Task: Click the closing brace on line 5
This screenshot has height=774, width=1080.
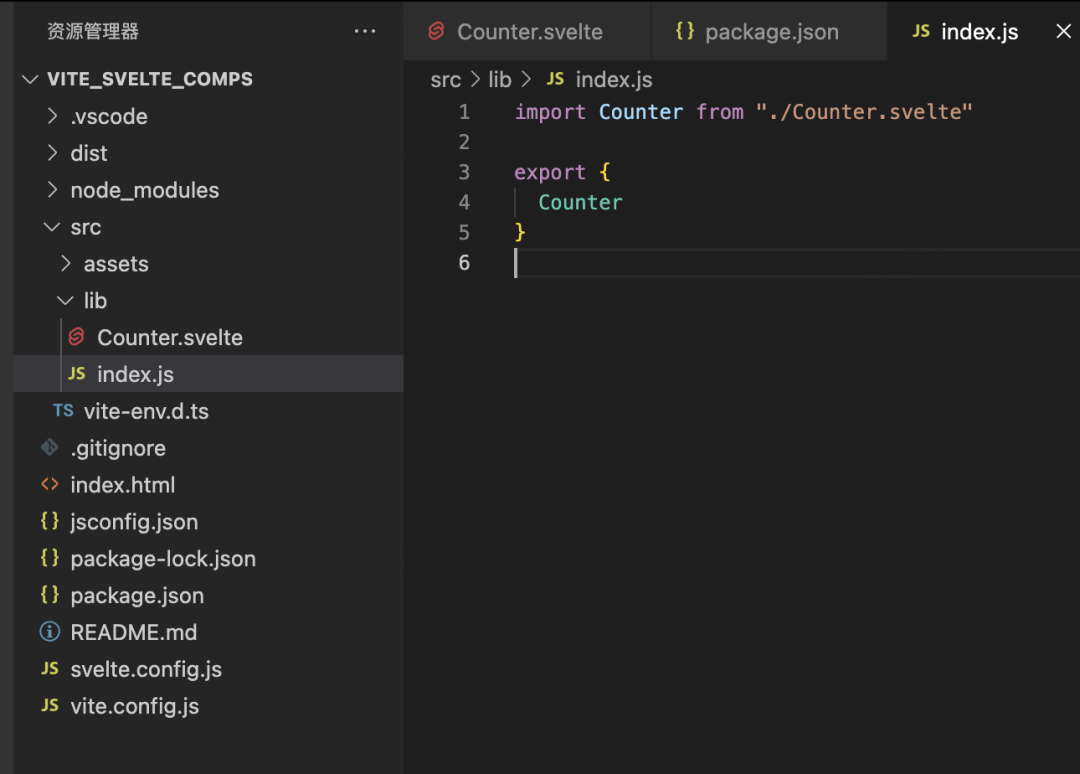Action: [520, 232]
